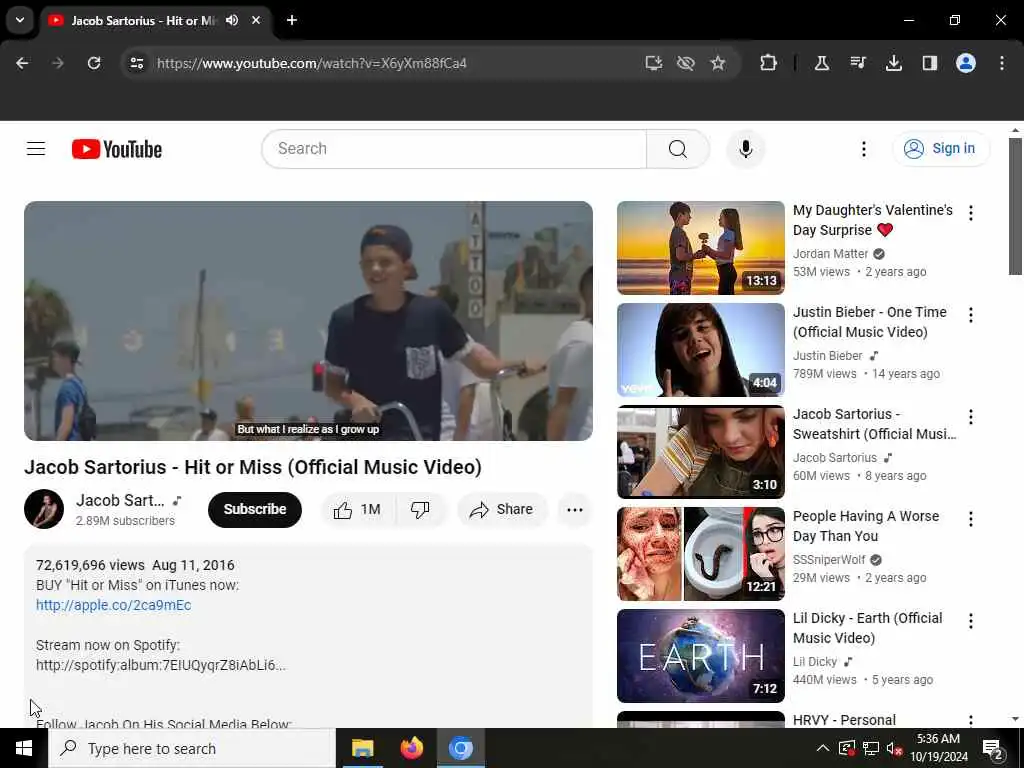This screenshot has height=768, width=1024.
Task: Open Windows Start menu
Action: click(24, 748)
